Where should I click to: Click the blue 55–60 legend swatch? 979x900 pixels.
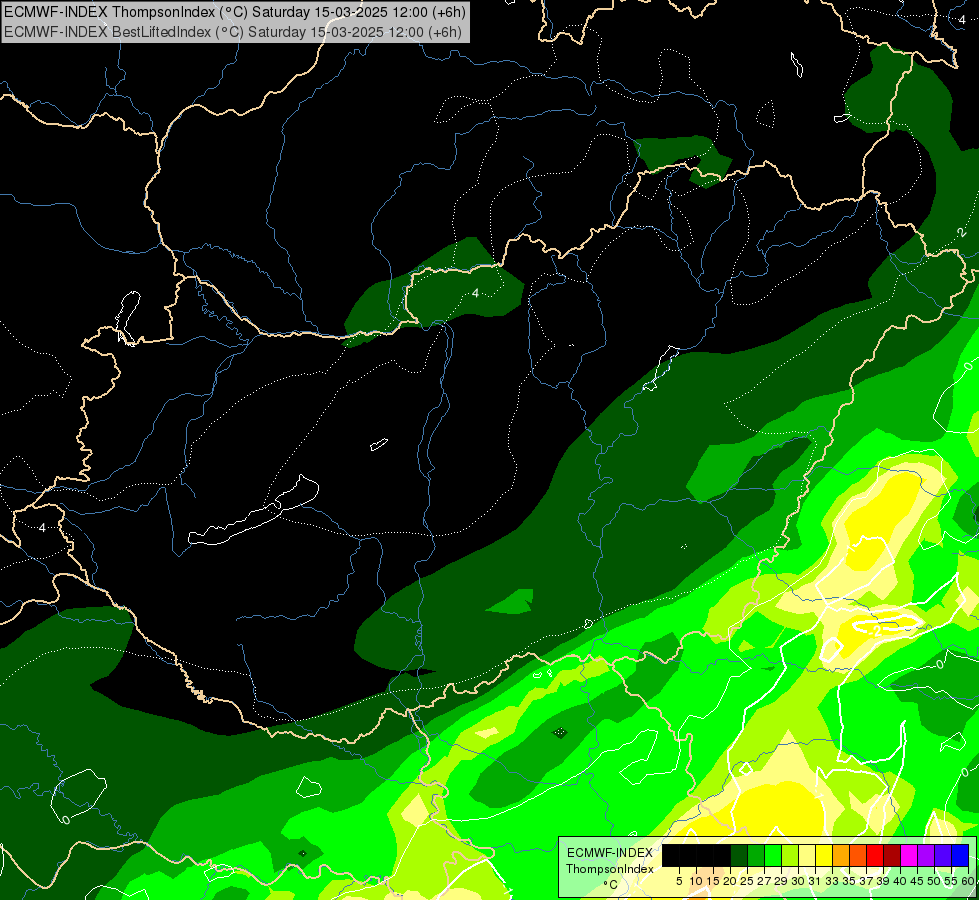pyautogui.click(x=960, y=856)
